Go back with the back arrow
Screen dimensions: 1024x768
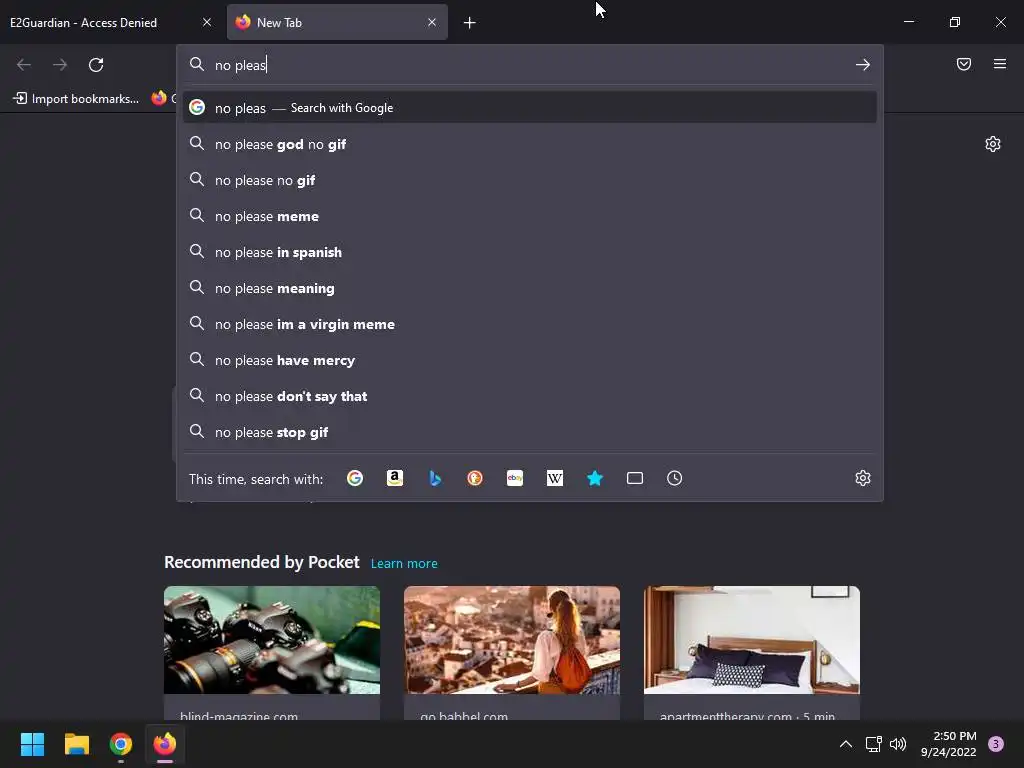[x=24, y=65]
